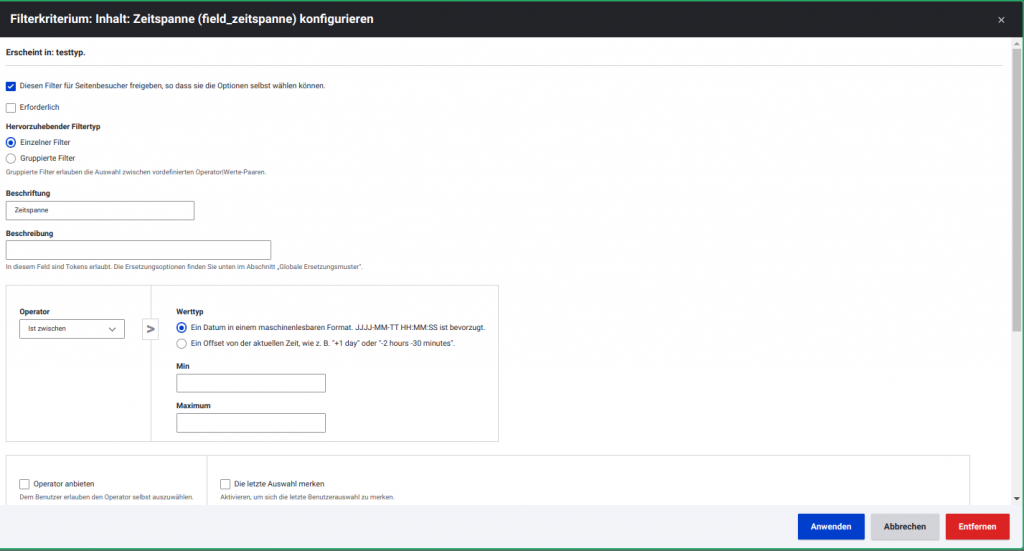Viewport: 1024px width, 551px height.
Task: Click into the Maximum date field
Action: [251, 423]
